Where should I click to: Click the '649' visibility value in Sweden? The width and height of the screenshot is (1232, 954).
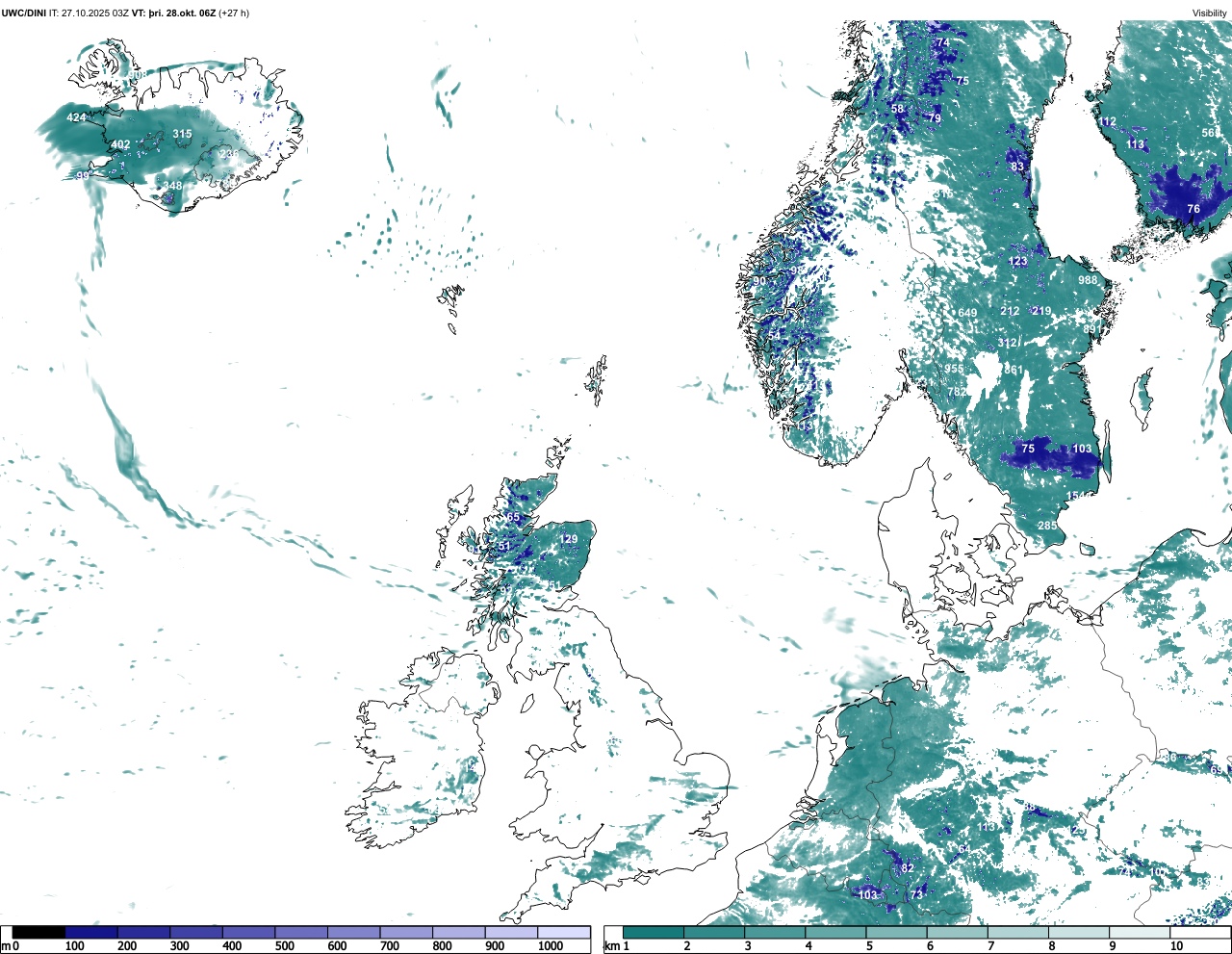tap(967, 314)
